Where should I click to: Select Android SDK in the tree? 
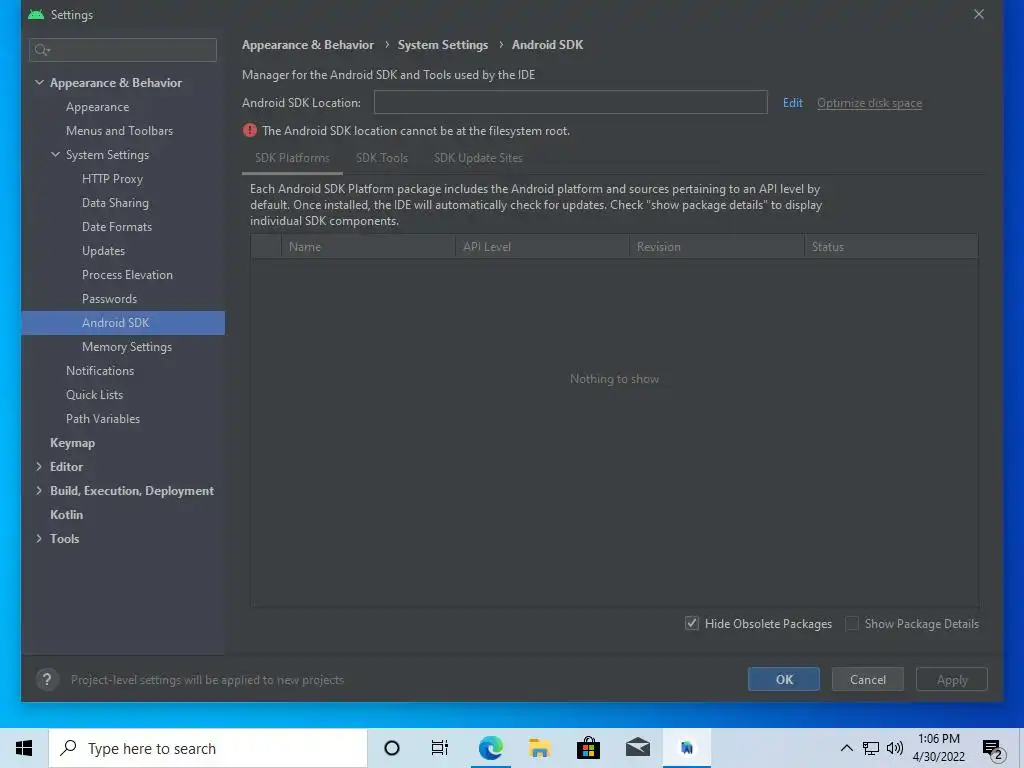[x=123, y=323]
